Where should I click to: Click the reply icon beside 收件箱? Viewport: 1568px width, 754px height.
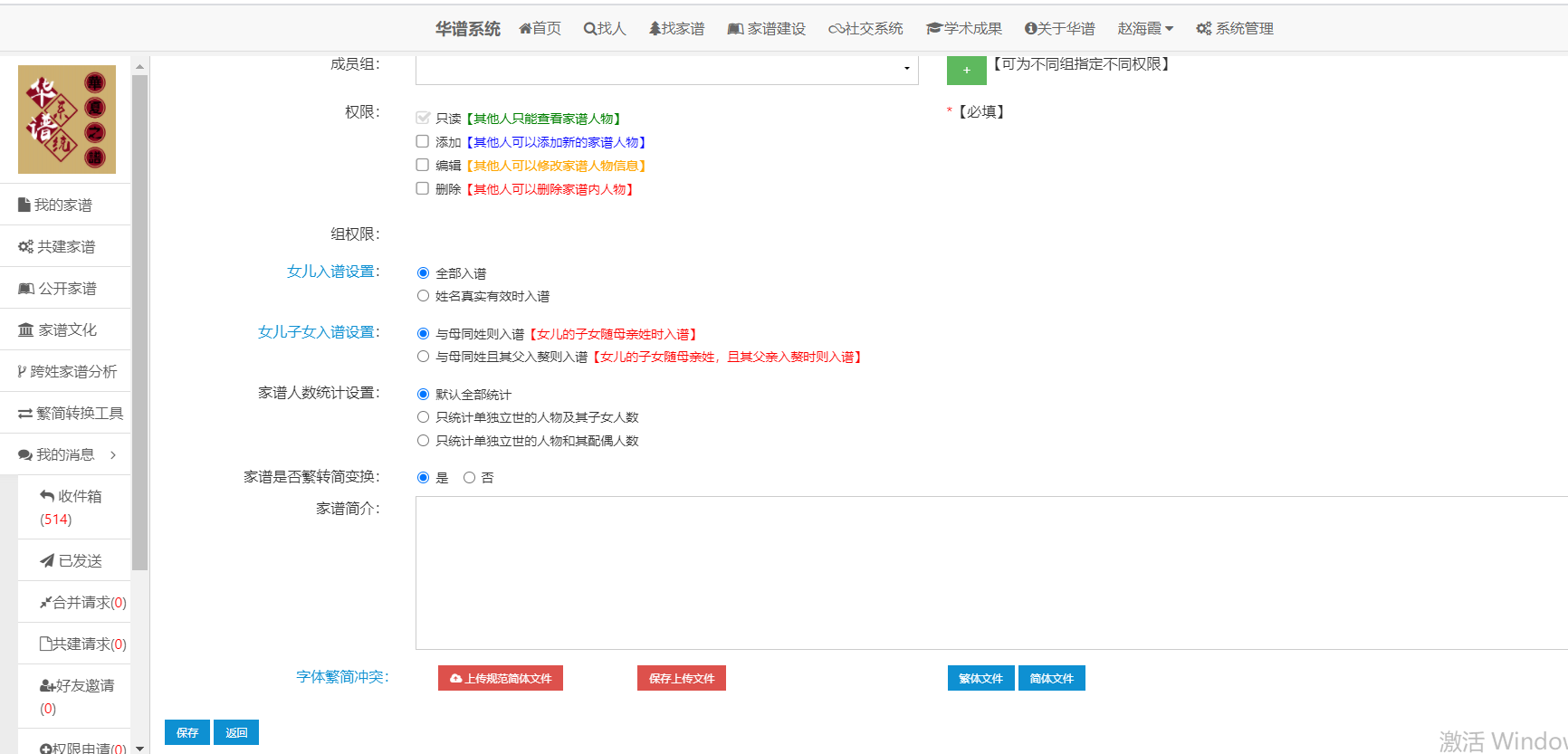point(47,495)
